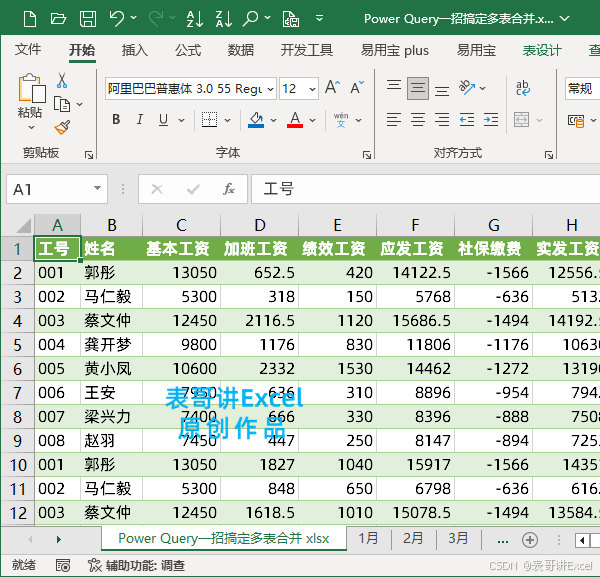Open font size dropdown
Viewport: 600px width, 577px height.
tap(312, 89)
